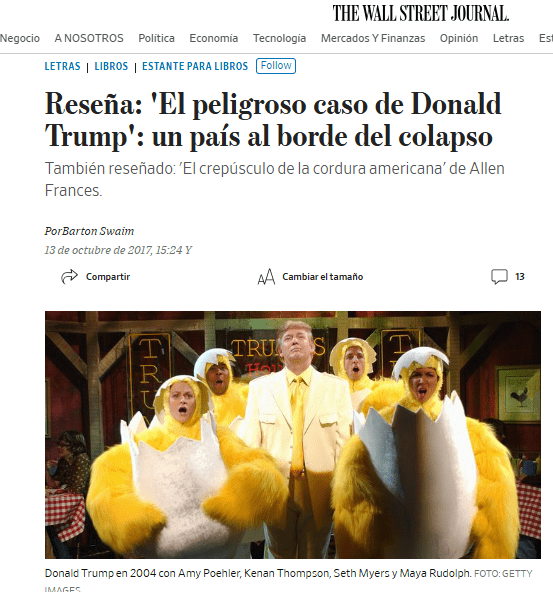Open Mercados Y Finanzas section
The height and width of the screenshot is (592, 553).
(x=373, y=38)
